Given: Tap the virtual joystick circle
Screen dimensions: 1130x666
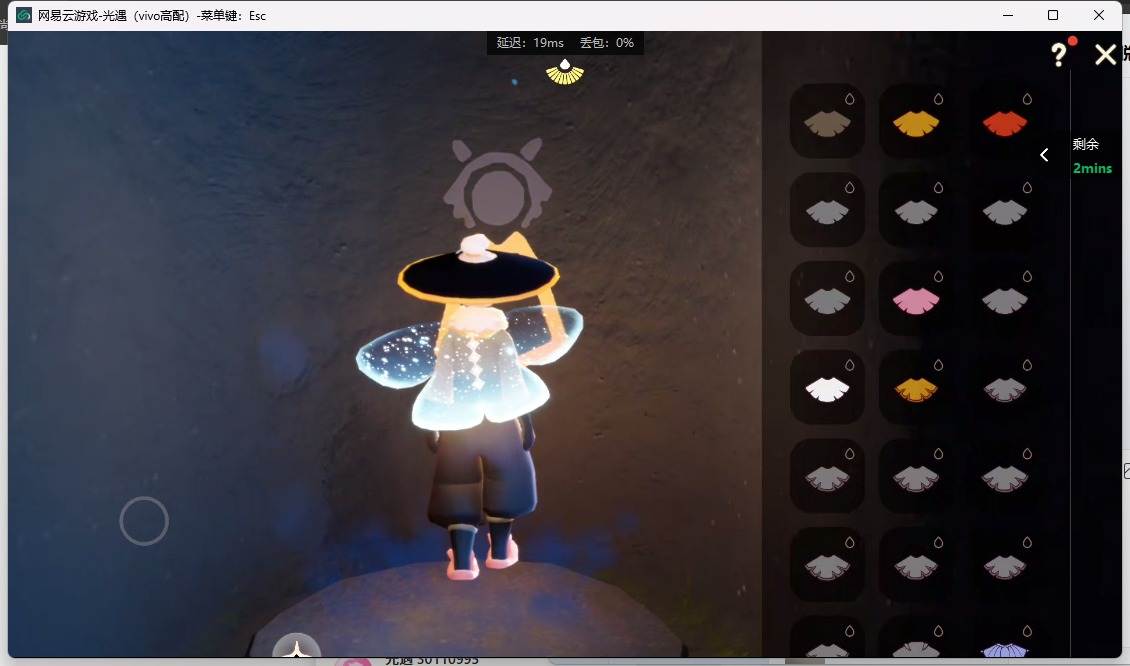Looking at the screenshot, I should [144, 520].
